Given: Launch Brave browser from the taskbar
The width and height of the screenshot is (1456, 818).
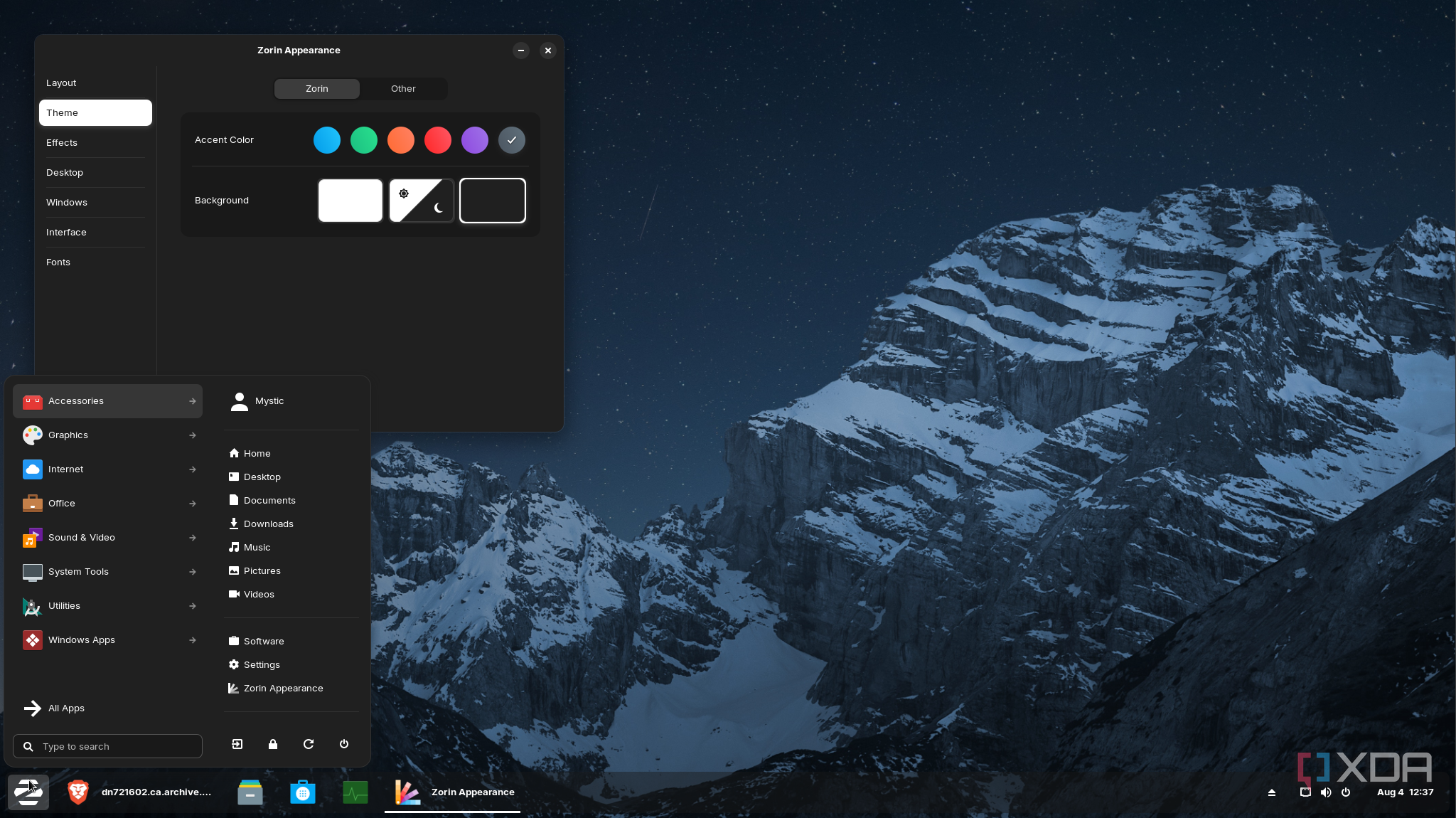Looking at the screenshot, I should coord(78,792).
